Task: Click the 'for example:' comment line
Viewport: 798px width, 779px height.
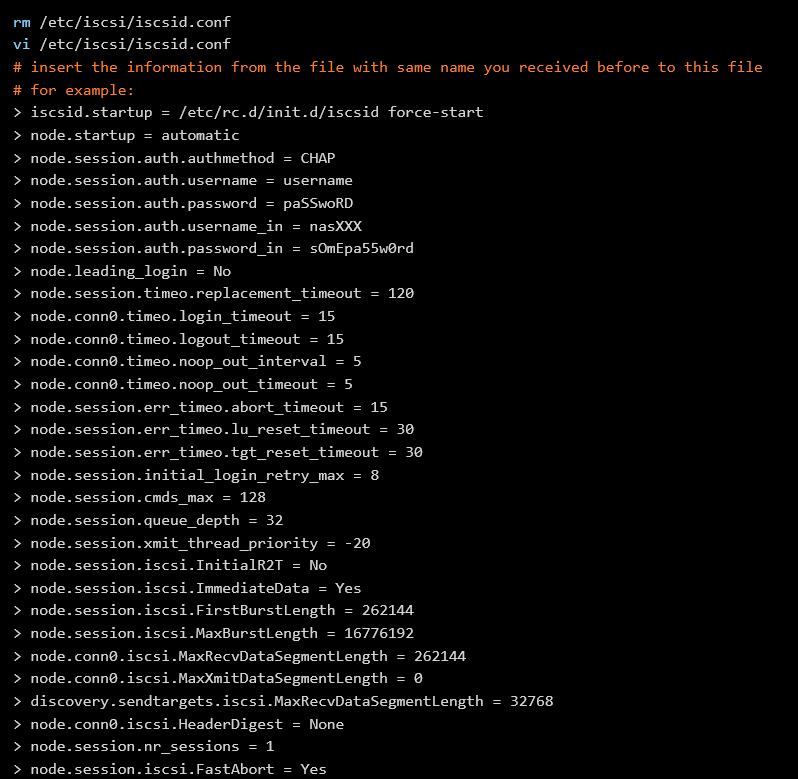Action: (73, 90)
